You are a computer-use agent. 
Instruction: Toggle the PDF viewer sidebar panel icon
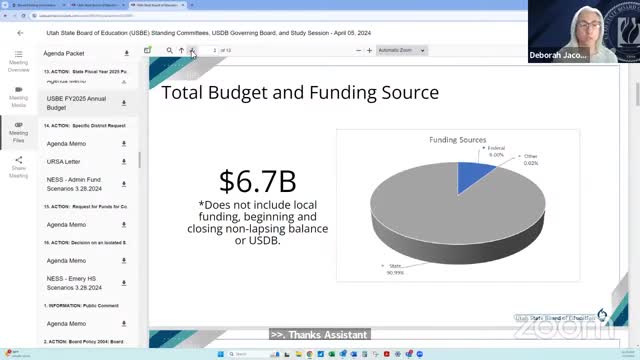[147, 50]
